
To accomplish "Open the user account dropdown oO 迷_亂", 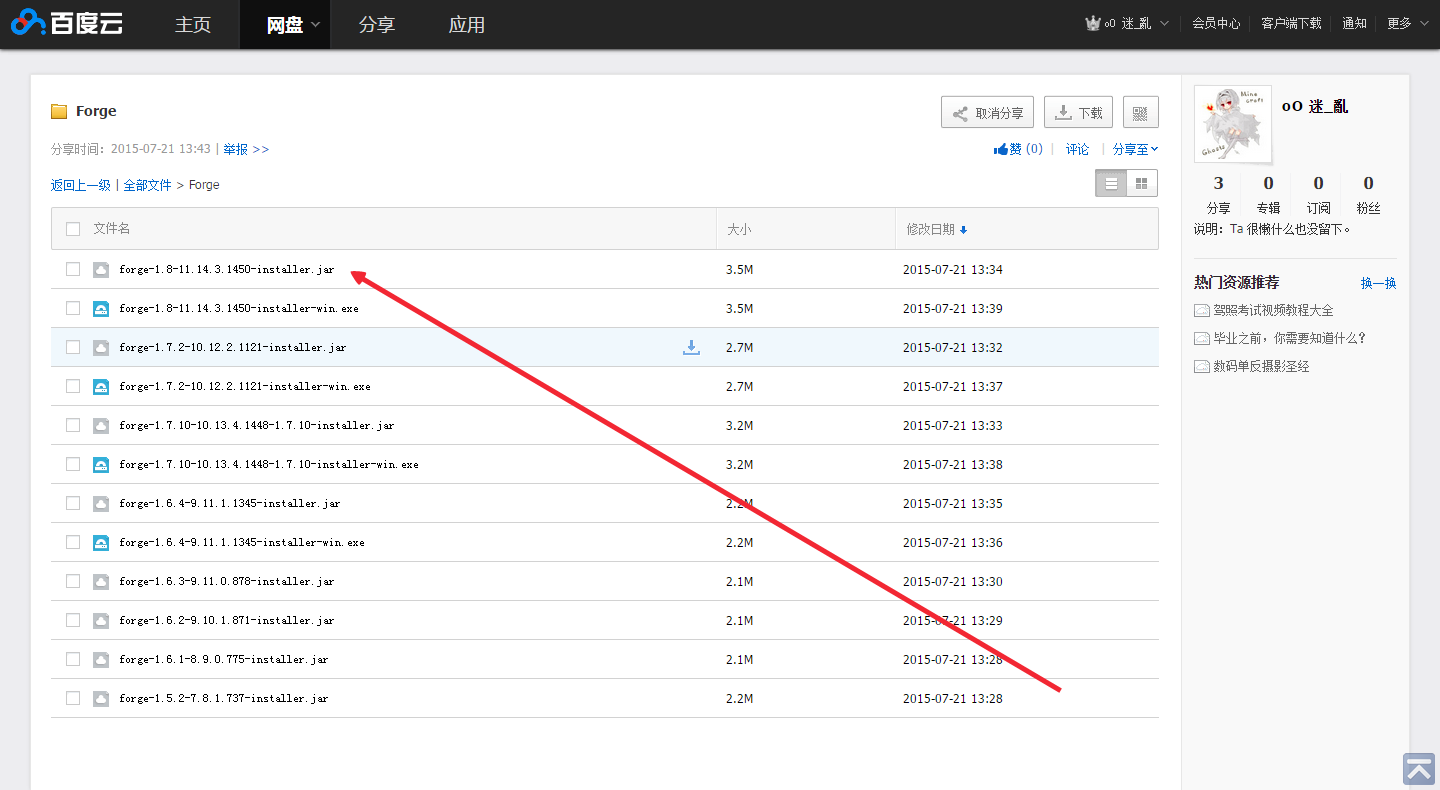I will tap(1127, 23).
